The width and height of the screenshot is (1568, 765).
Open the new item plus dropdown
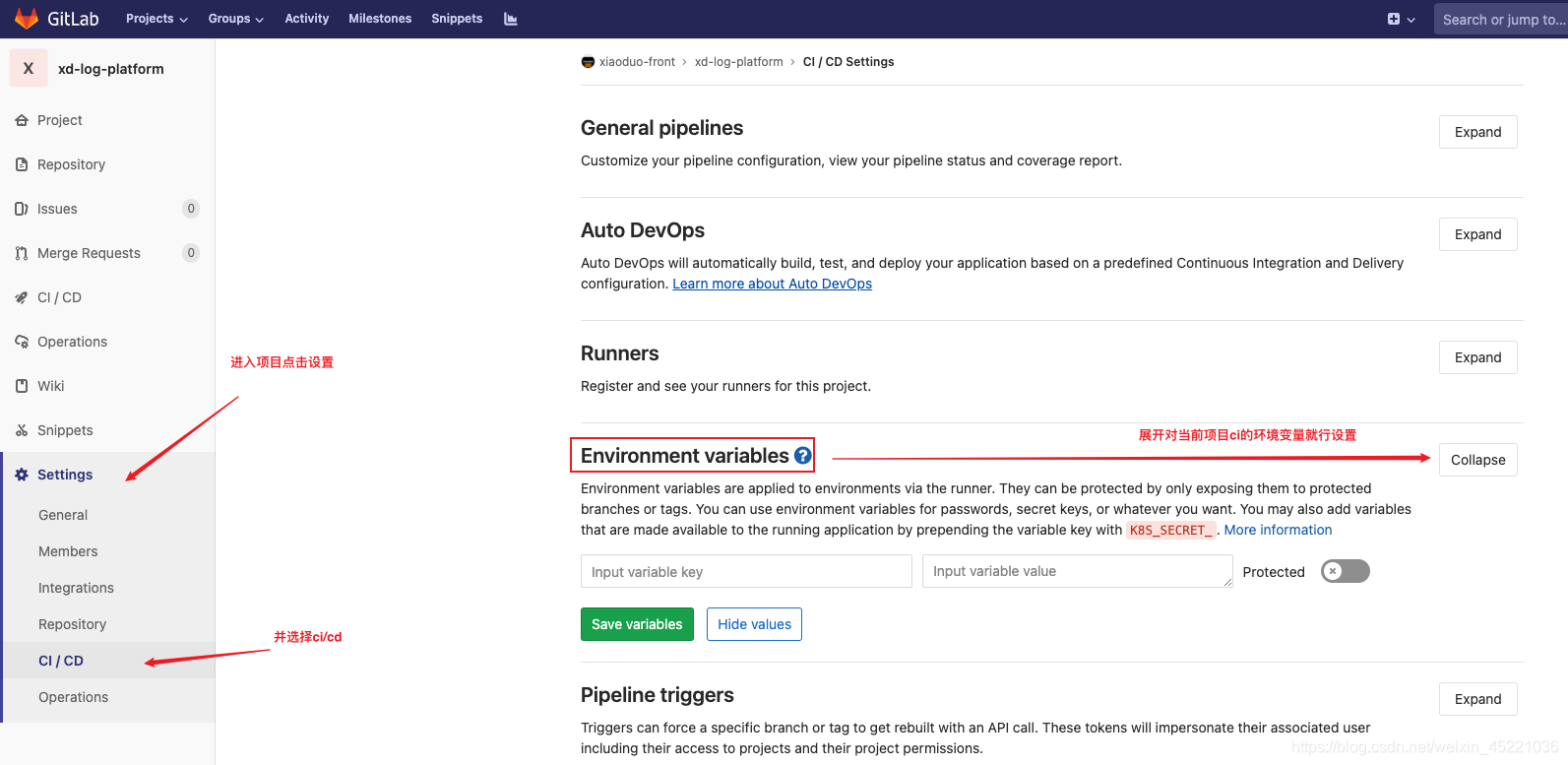tap(1401, 19)
